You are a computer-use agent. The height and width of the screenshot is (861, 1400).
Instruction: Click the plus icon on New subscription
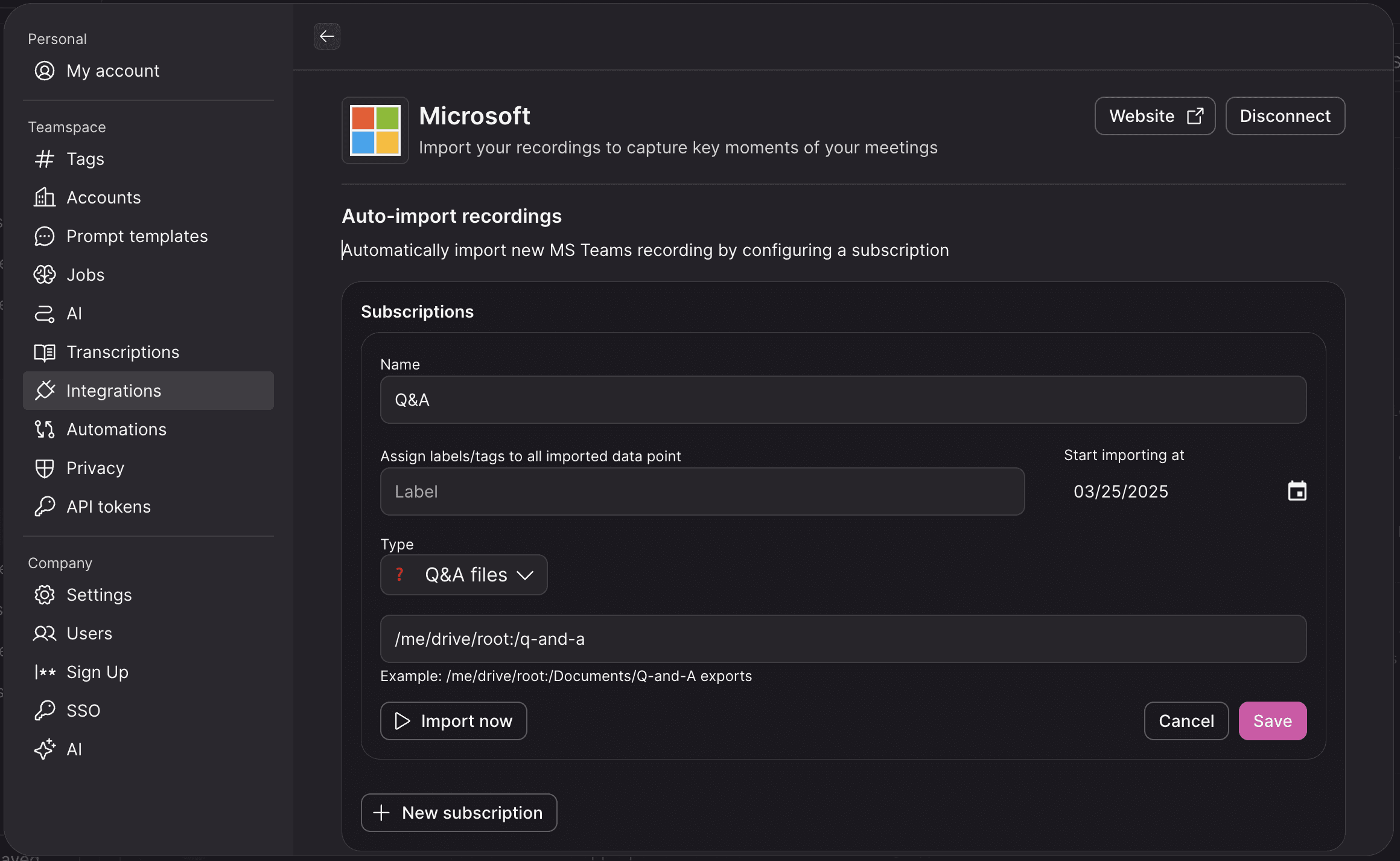pyautogui.click(x=381, y=813)
